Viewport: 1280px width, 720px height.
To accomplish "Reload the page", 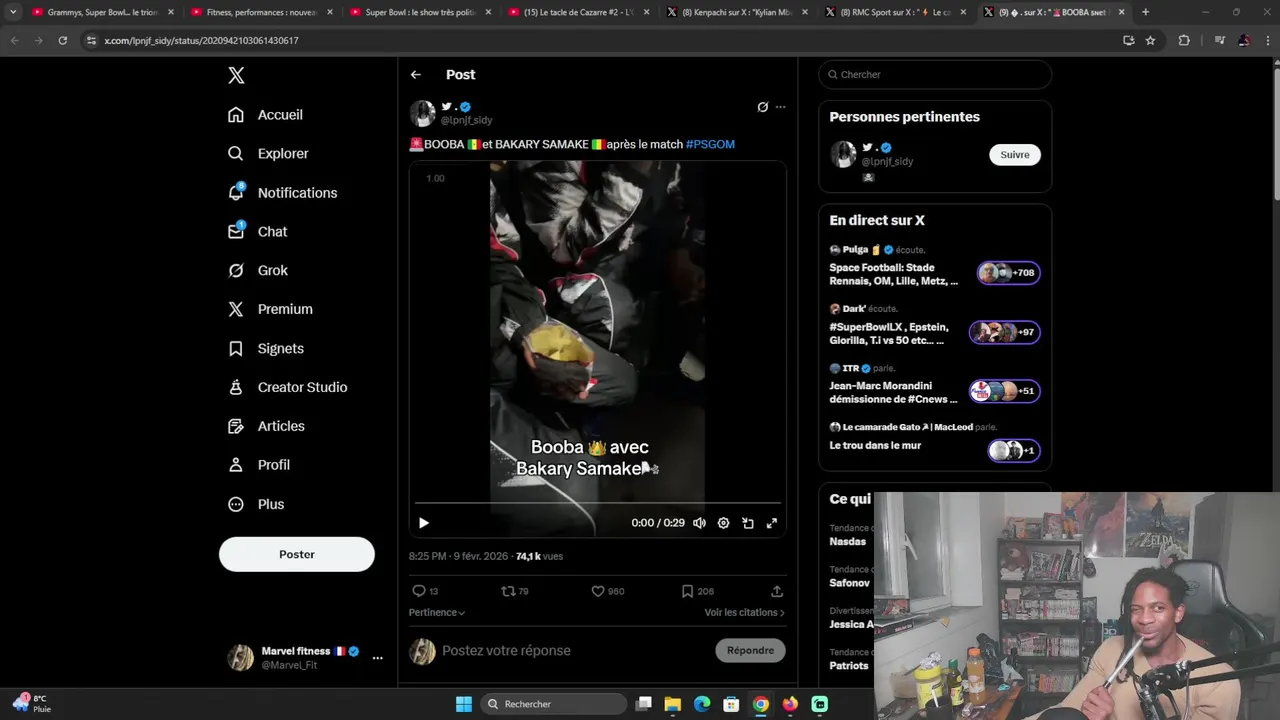I will click(62, 40).
